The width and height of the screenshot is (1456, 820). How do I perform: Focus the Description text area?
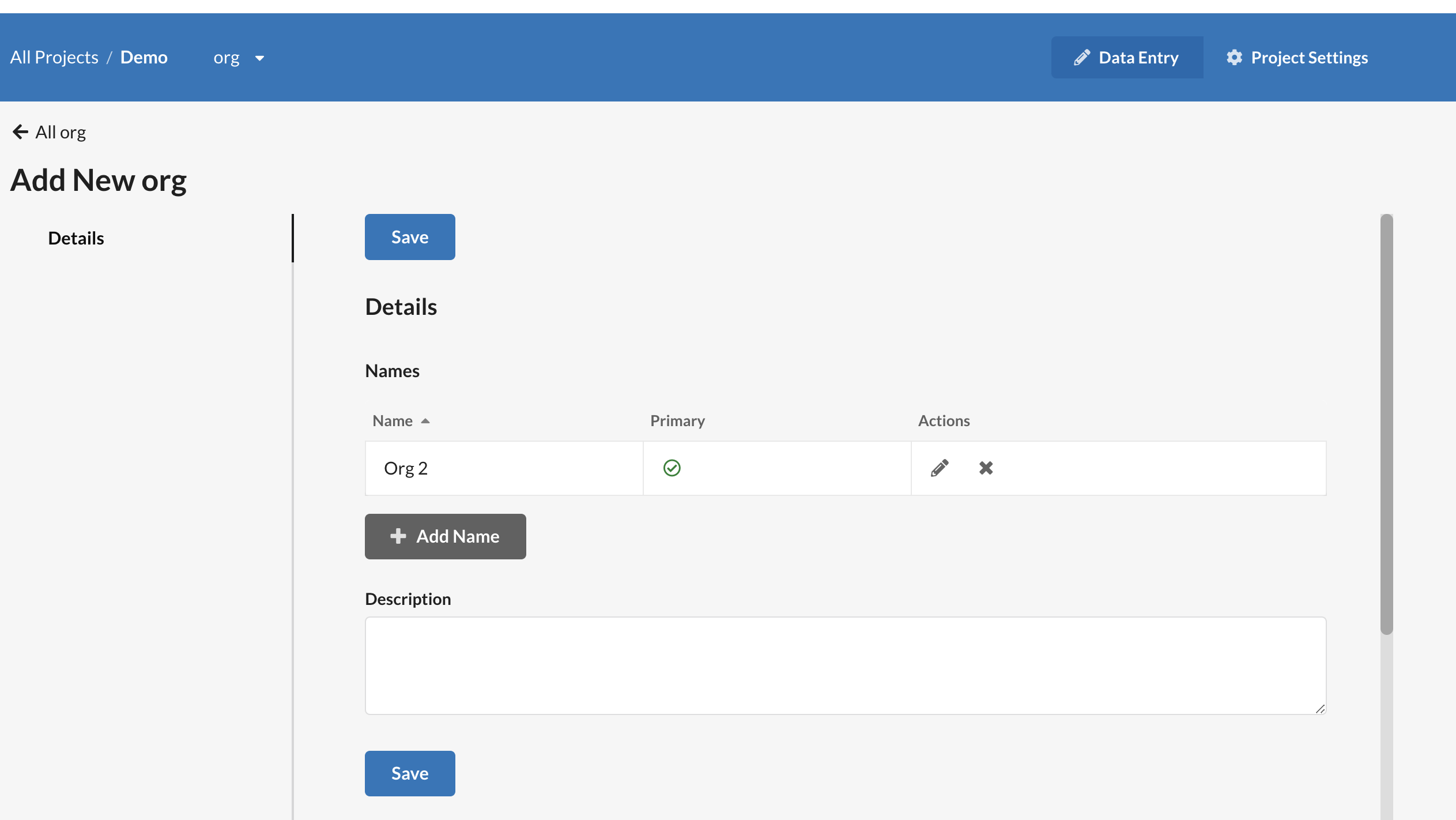[x=846, y=666]
